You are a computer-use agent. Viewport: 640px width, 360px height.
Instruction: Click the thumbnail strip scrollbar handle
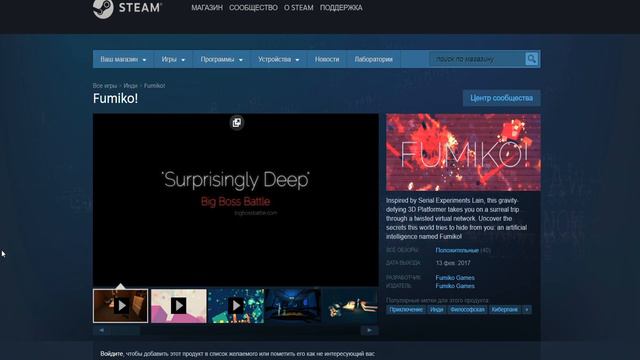tap(125, 330)
